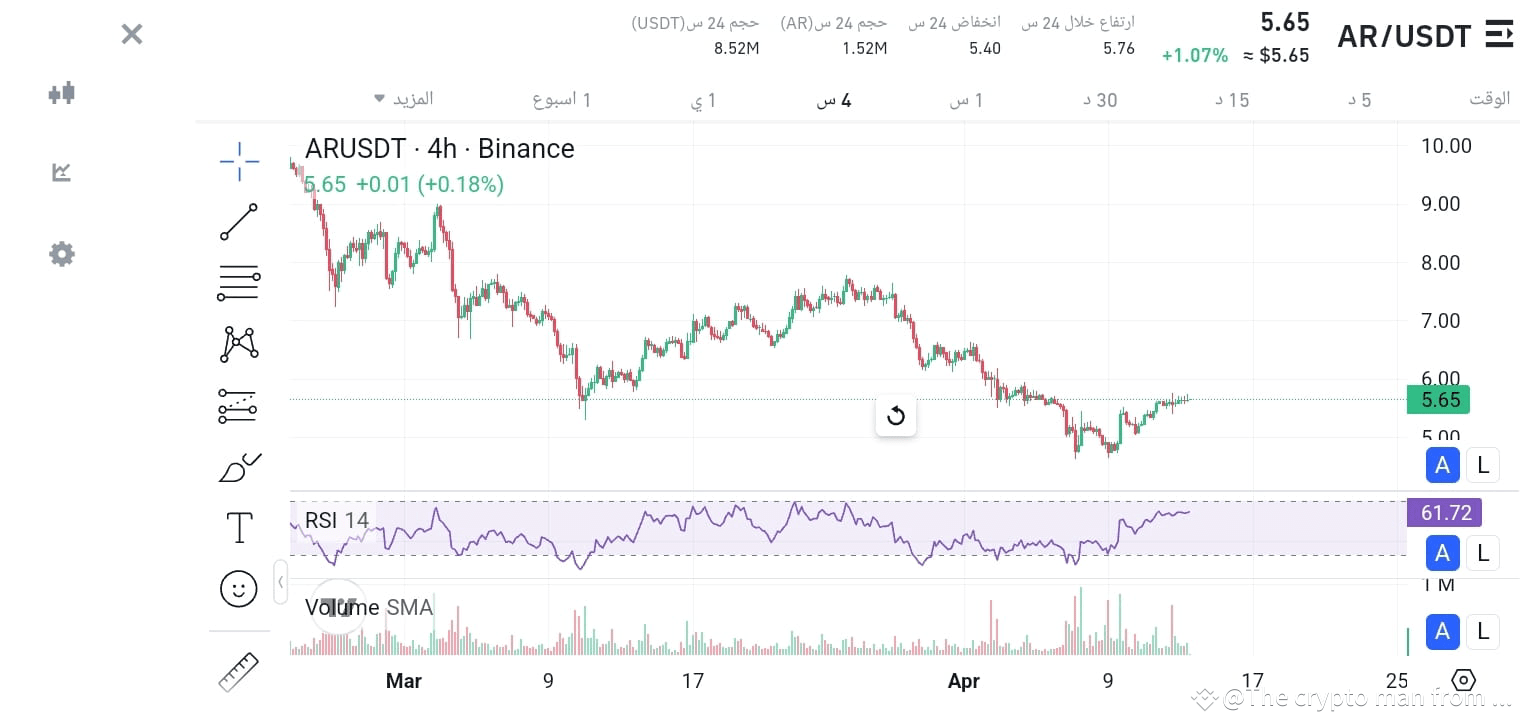
Task: Click the 10.00 price axis label
Action: pos(1447,146)
